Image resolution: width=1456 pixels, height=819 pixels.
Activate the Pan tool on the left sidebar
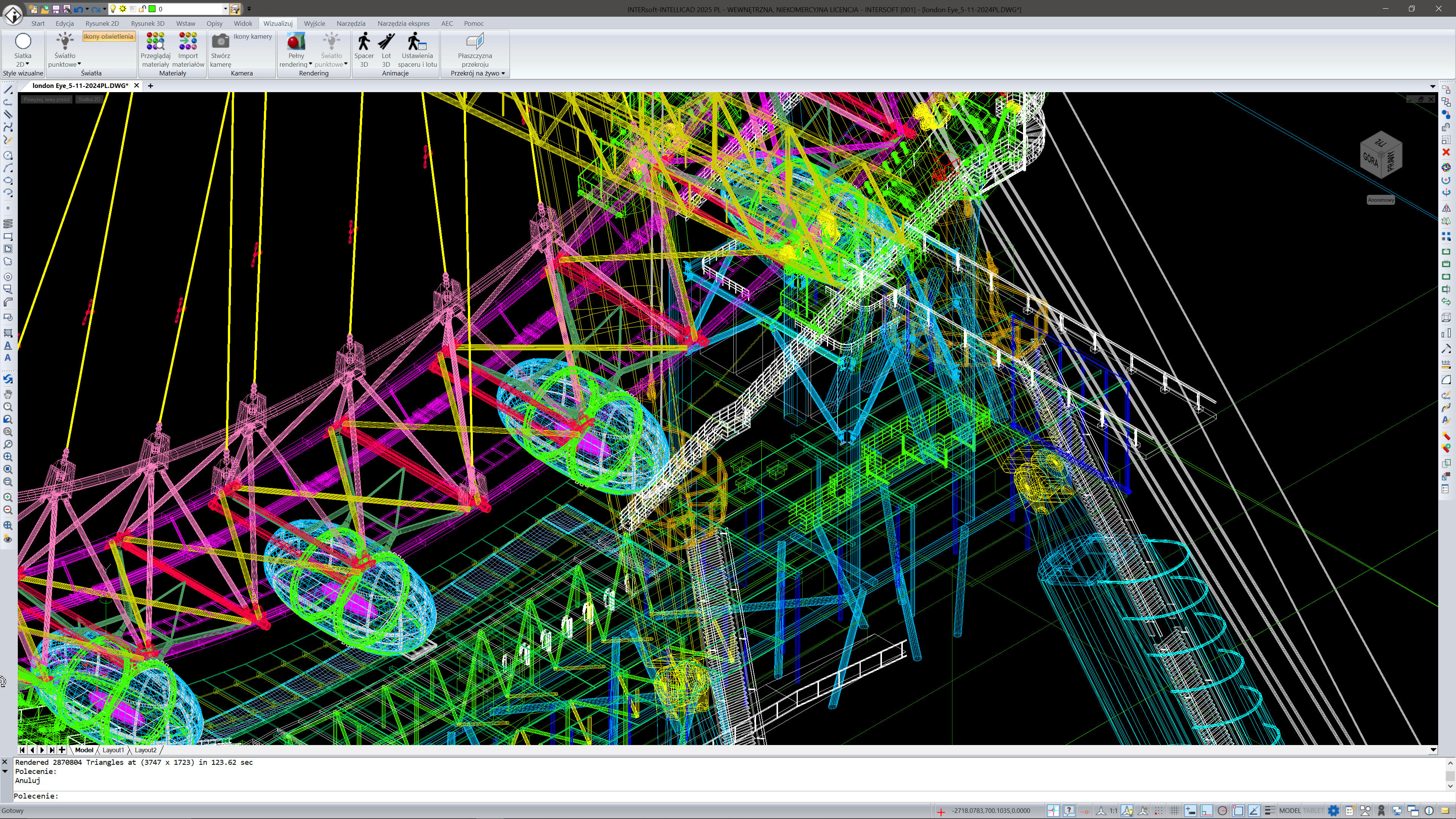(x=8, y=394)
